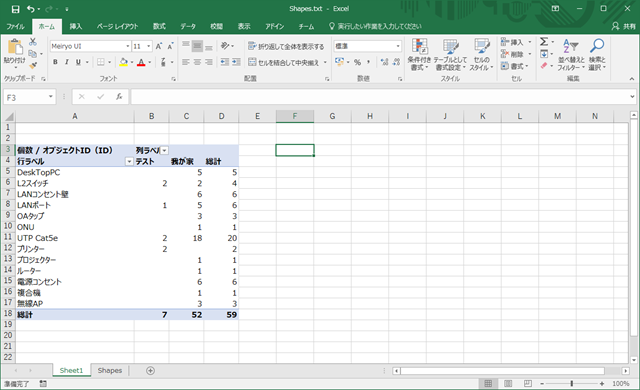The width and height of the screenshot is (640, 390).
Task: Click the 削除 button in cells group
Action: (516, 54)
